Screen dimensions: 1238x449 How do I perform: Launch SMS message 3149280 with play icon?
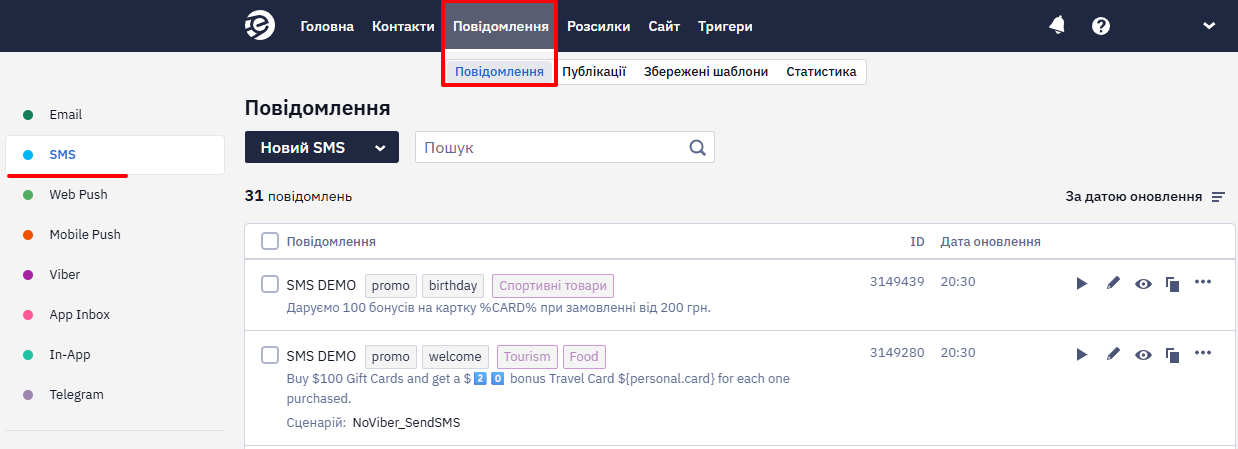tap(1081, 354)
